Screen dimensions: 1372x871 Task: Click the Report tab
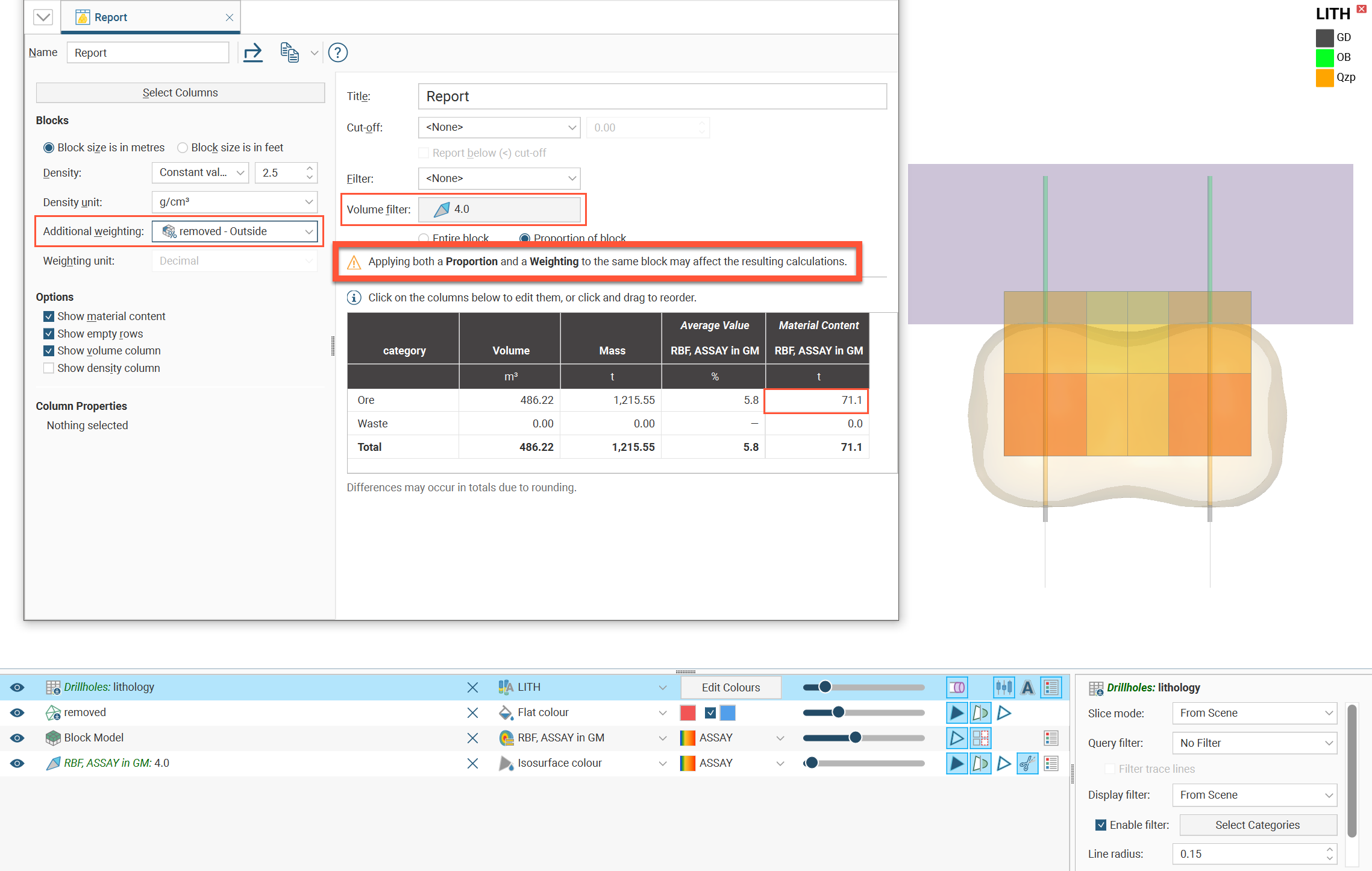click(110, 17)
